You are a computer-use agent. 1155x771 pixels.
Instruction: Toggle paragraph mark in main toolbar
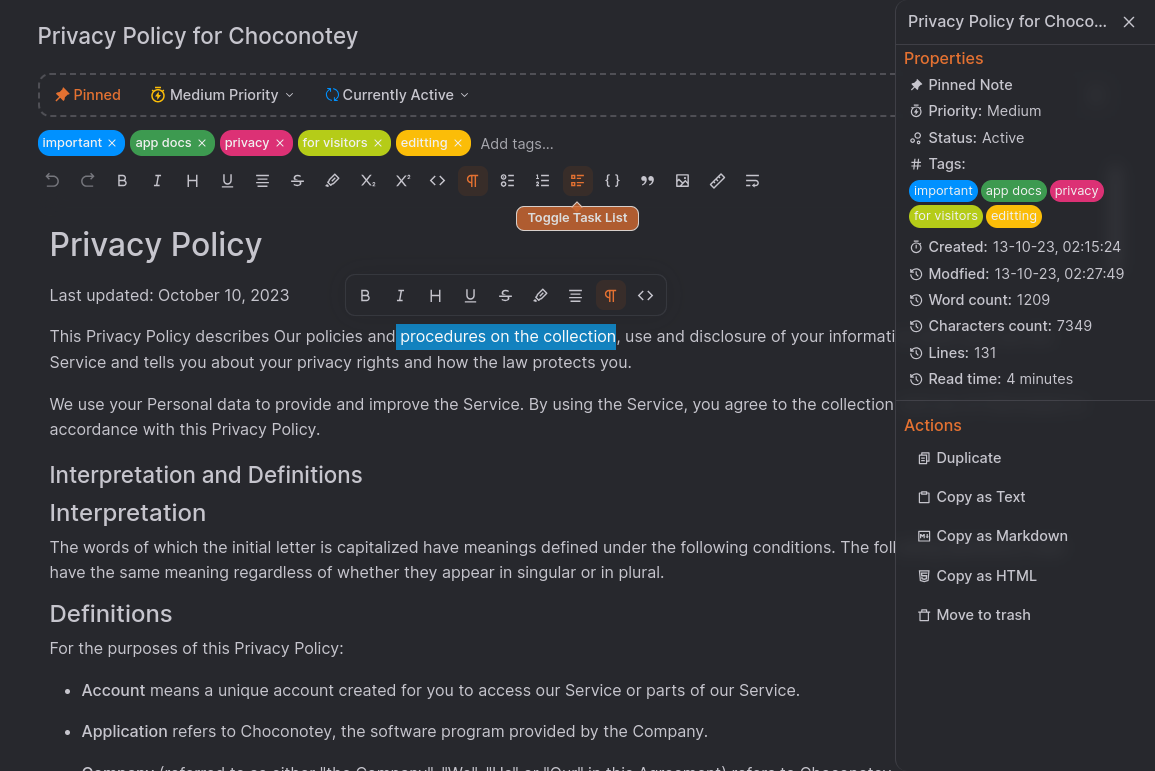click(472, 180)
